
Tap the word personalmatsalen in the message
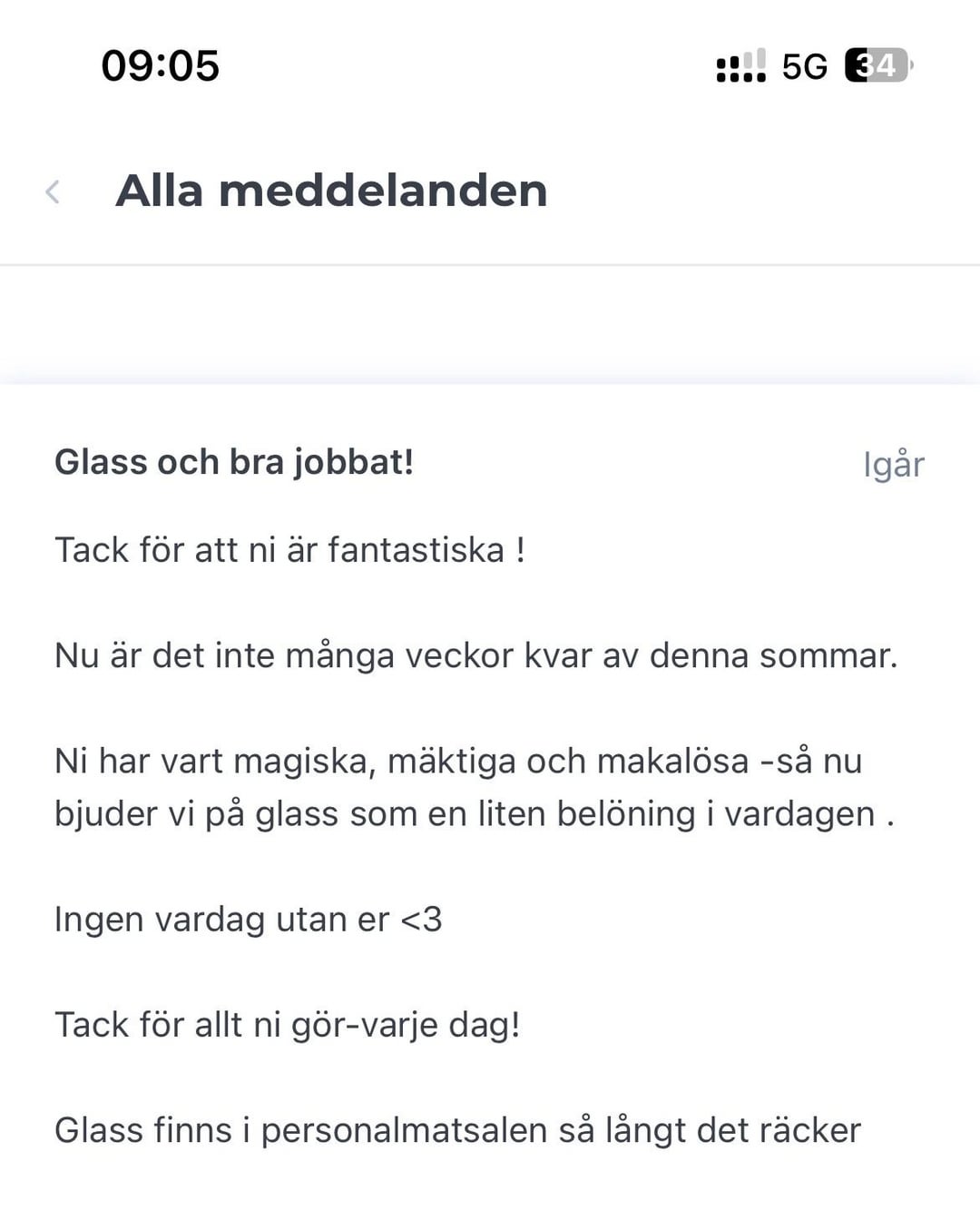404,1132
